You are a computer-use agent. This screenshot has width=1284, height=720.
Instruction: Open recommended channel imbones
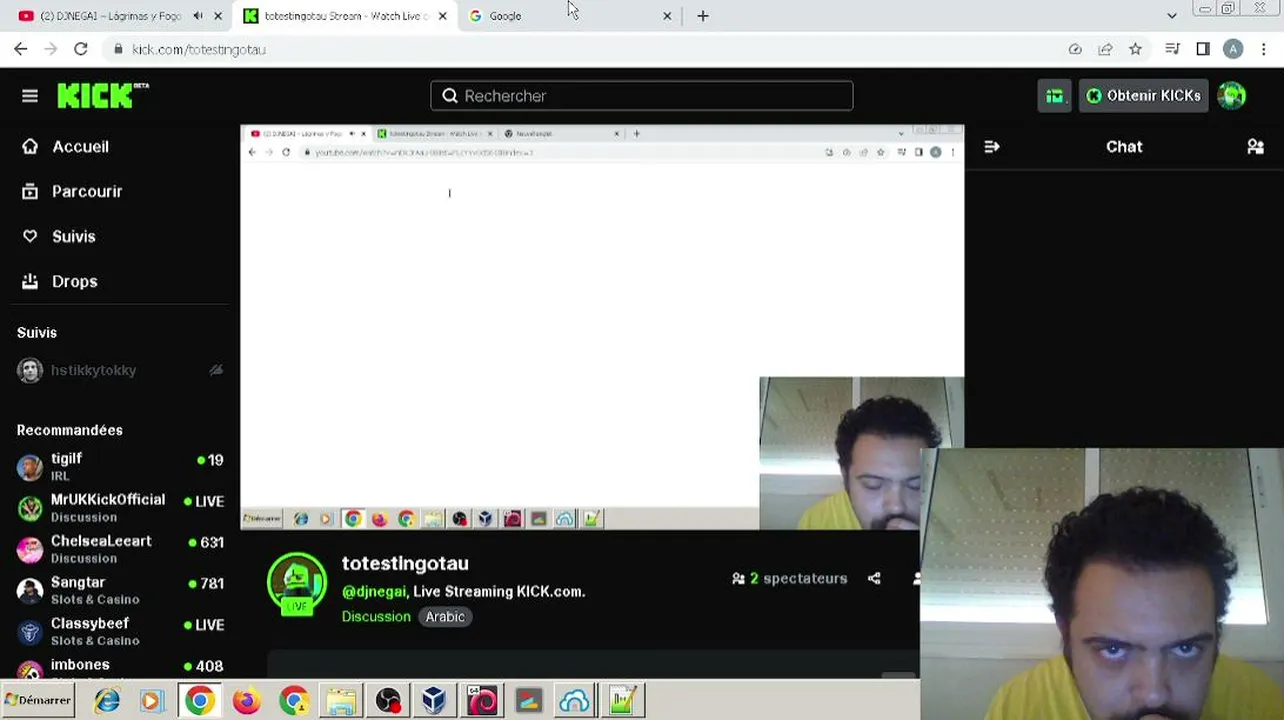point(120,667)
